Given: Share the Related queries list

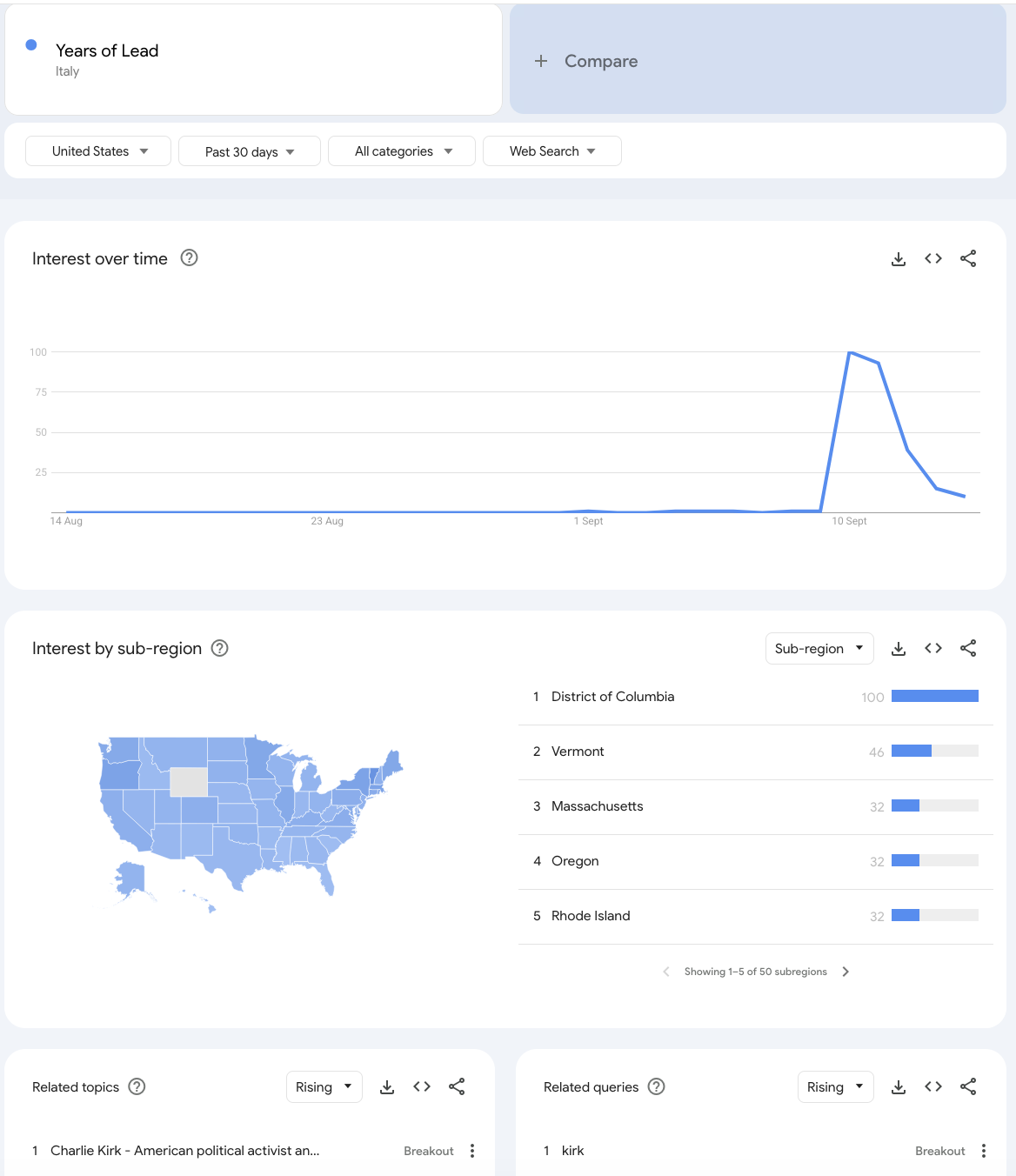Looking at the screenshot, I should (968, 1086).
